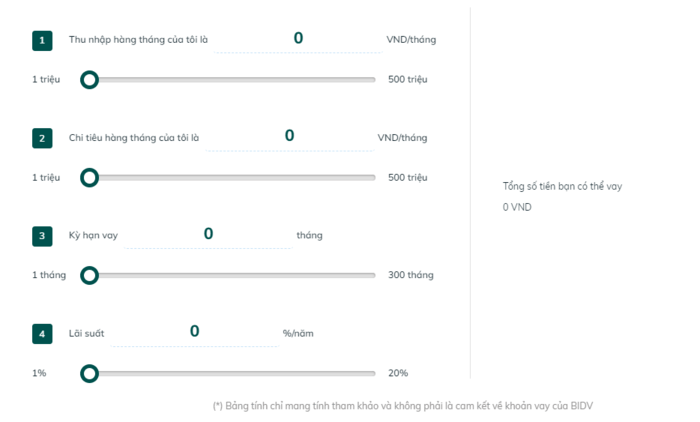
Task: Focus the monthly expense amount field
Action: click(289, 137)
